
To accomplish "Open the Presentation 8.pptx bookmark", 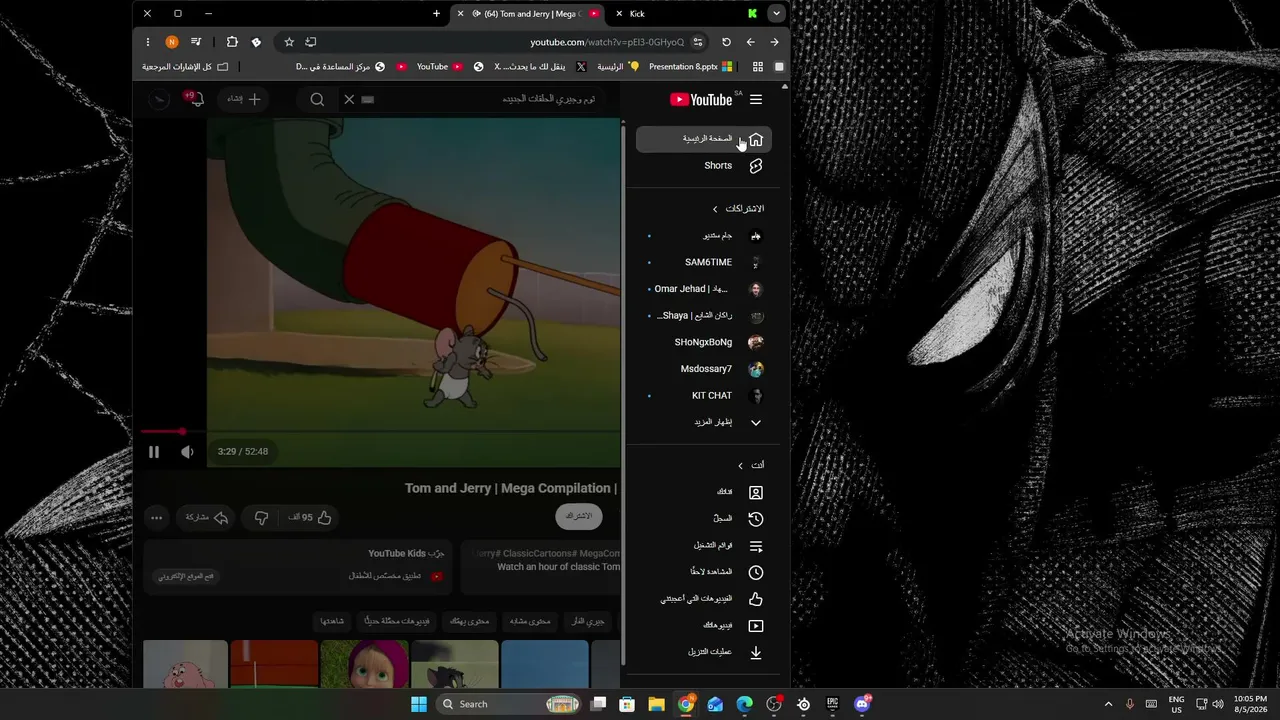I will [691, 67].
